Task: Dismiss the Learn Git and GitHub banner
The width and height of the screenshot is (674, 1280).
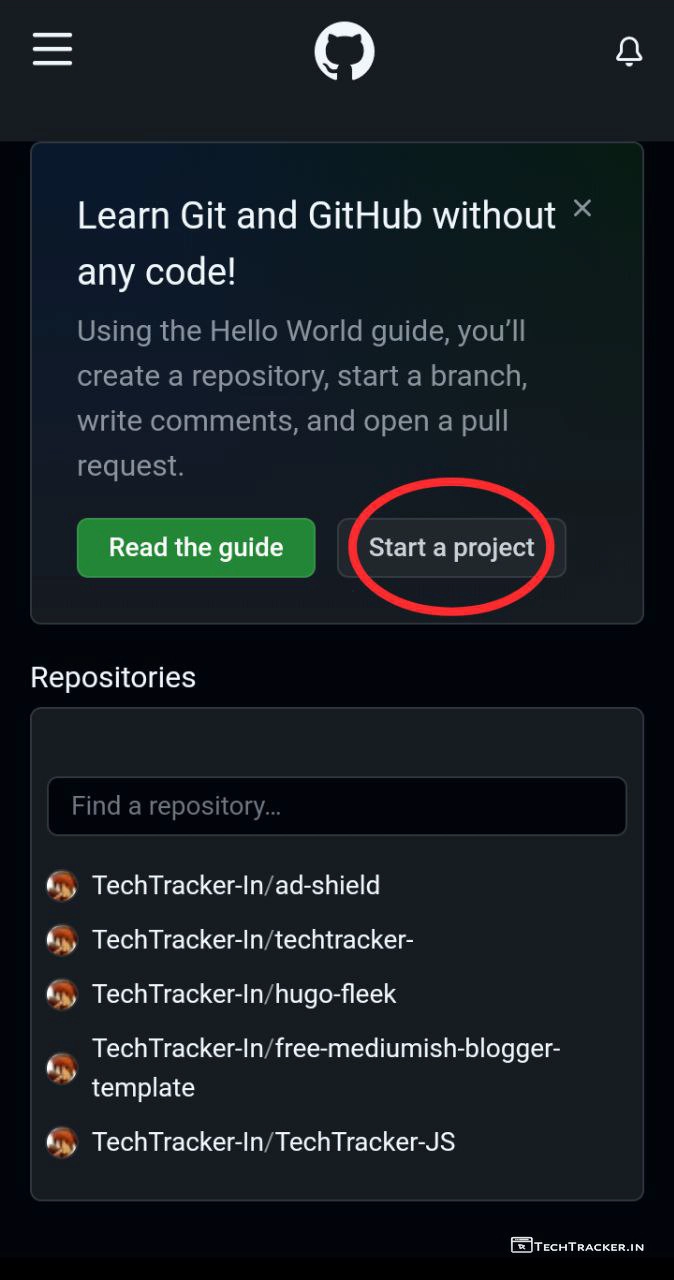Action: coord(582,208)
